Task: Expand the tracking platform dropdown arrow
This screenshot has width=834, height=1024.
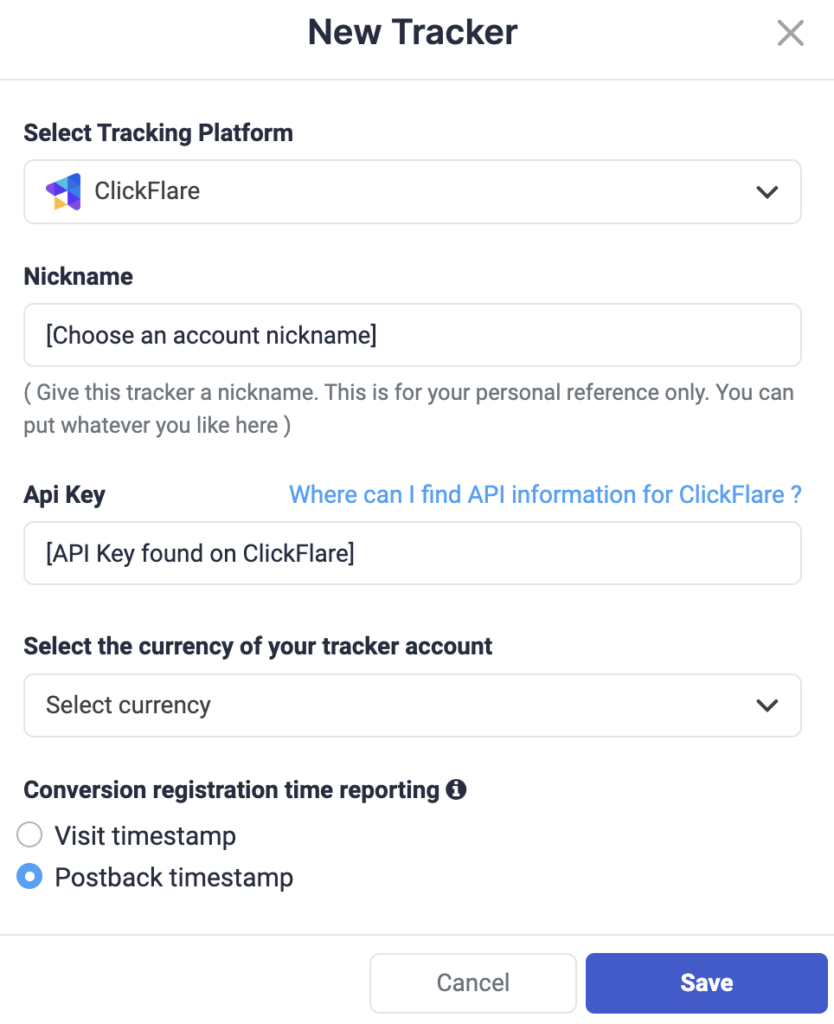Action: tap(767, 192)
